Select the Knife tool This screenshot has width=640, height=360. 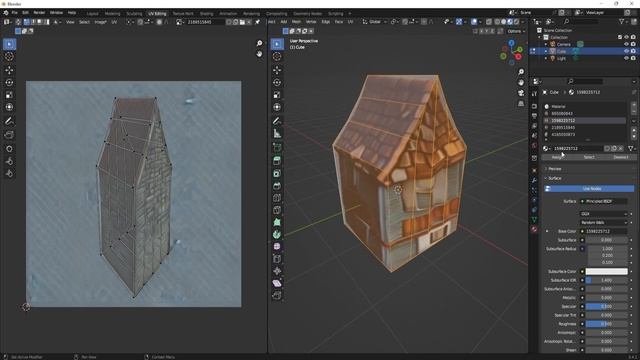(277, 210)
